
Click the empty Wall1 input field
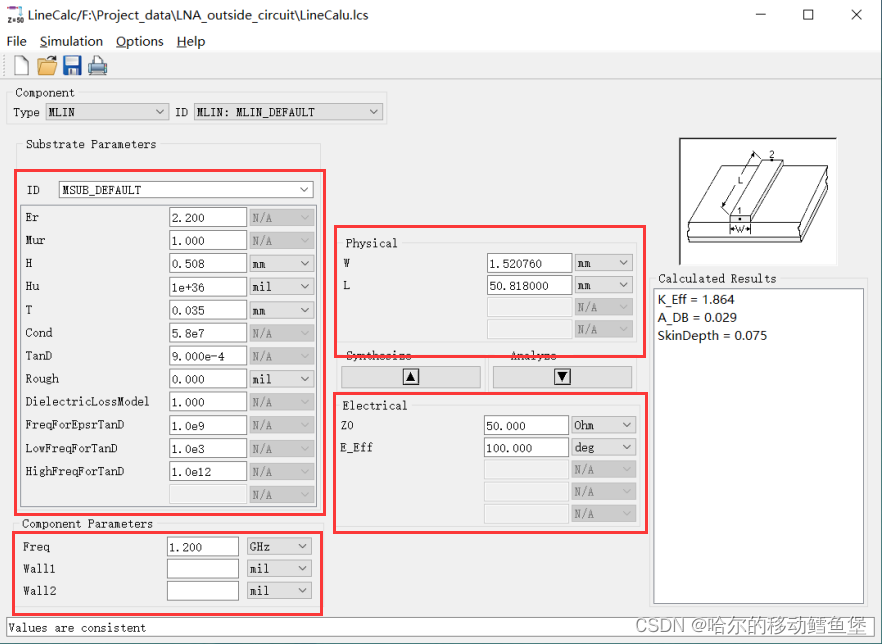pyautogui.click(x=202, y=569)
